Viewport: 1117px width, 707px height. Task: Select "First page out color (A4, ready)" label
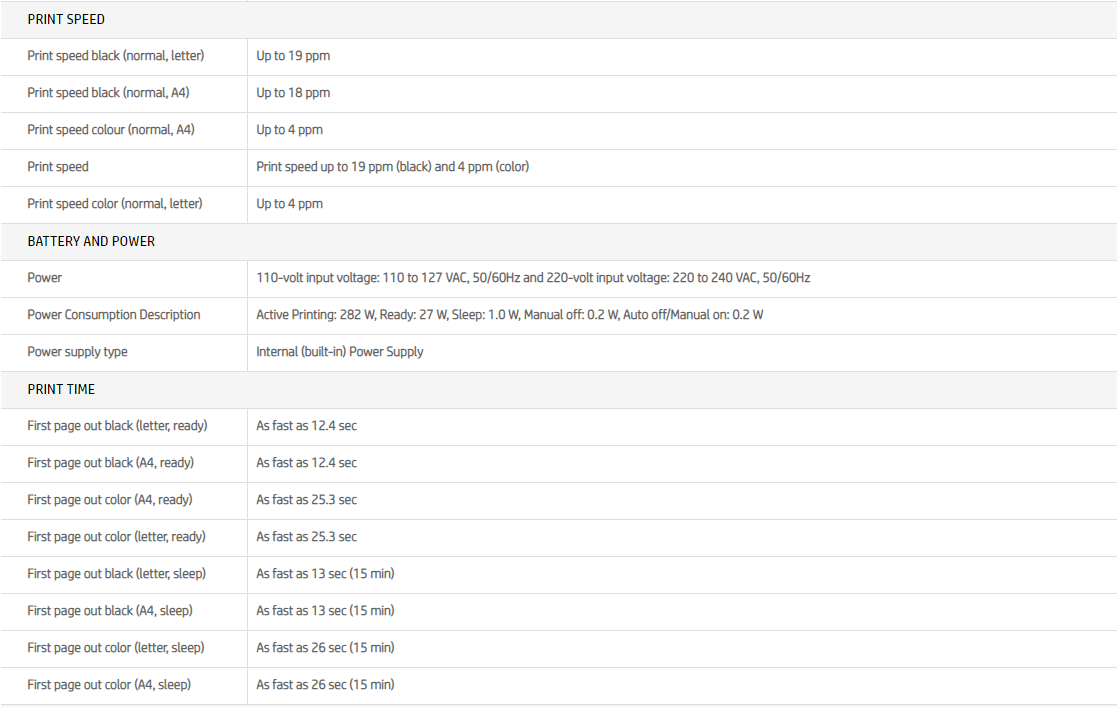pyautogui.click(x=110, y=500)
